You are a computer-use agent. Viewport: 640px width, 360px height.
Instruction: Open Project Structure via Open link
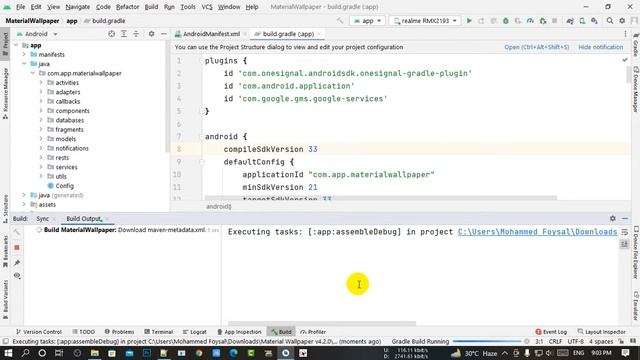coord(536,47)
